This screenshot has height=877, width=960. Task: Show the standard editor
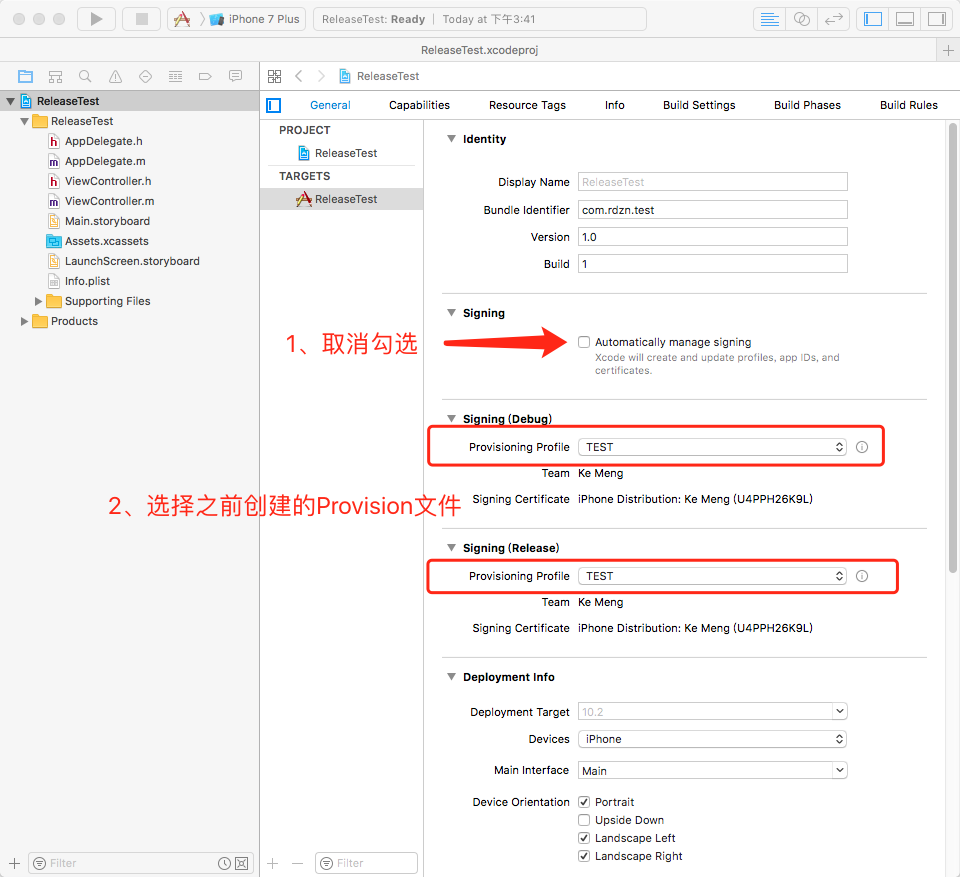(769, 19)
